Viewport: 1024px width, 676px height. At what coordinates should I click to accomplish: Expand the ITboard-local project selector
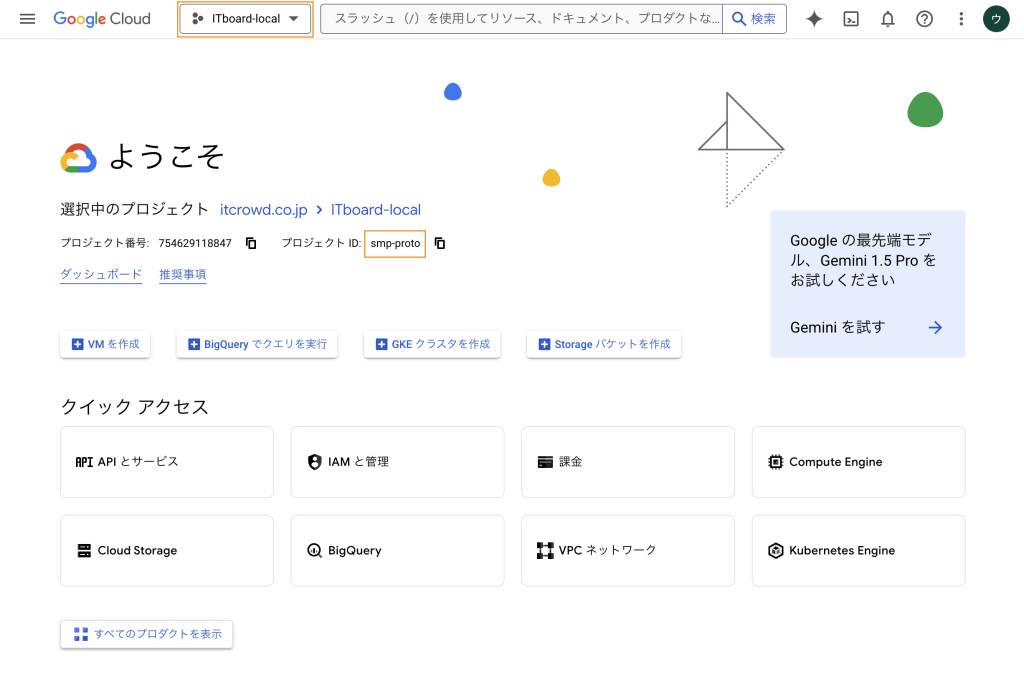245,19
